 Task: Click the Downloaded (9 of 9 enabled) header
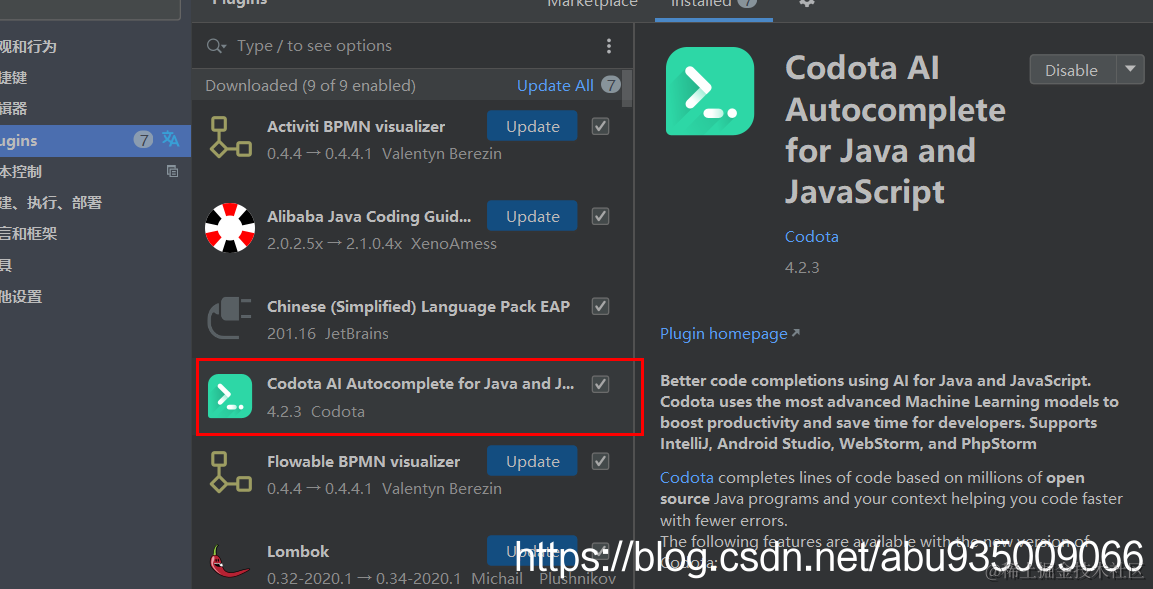310,85
